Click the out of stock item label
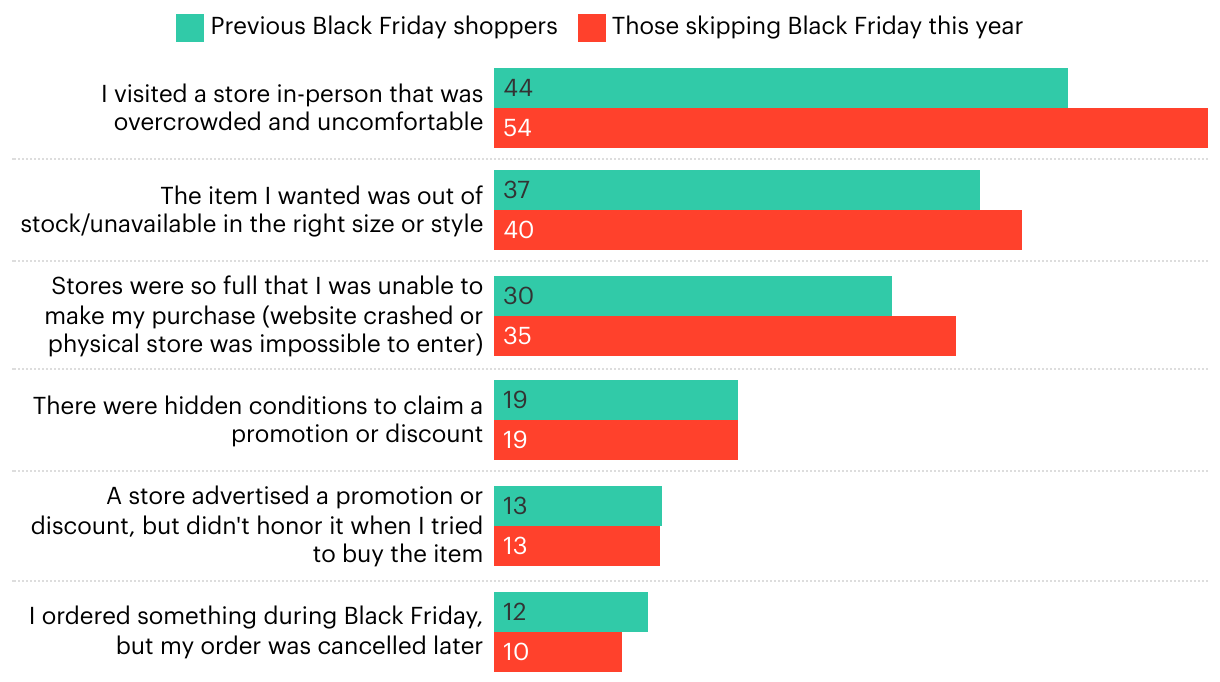The width and height of the screenshot is (1220, 682). pyautogui.click(x=252, y=210)
